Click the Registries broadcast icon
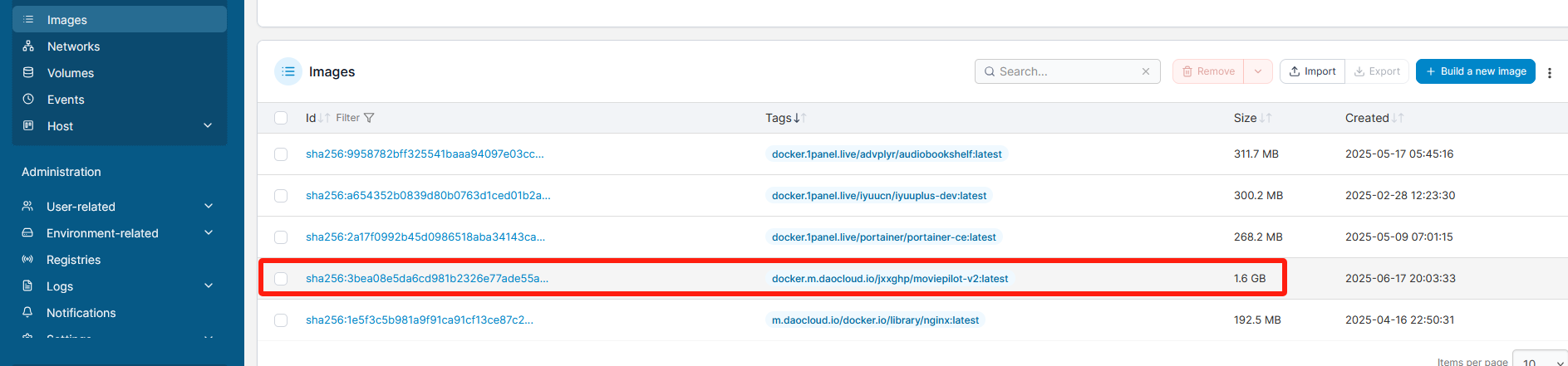Image resolution: width=1568 pixels, height=366 pixels. click(27, 259)
